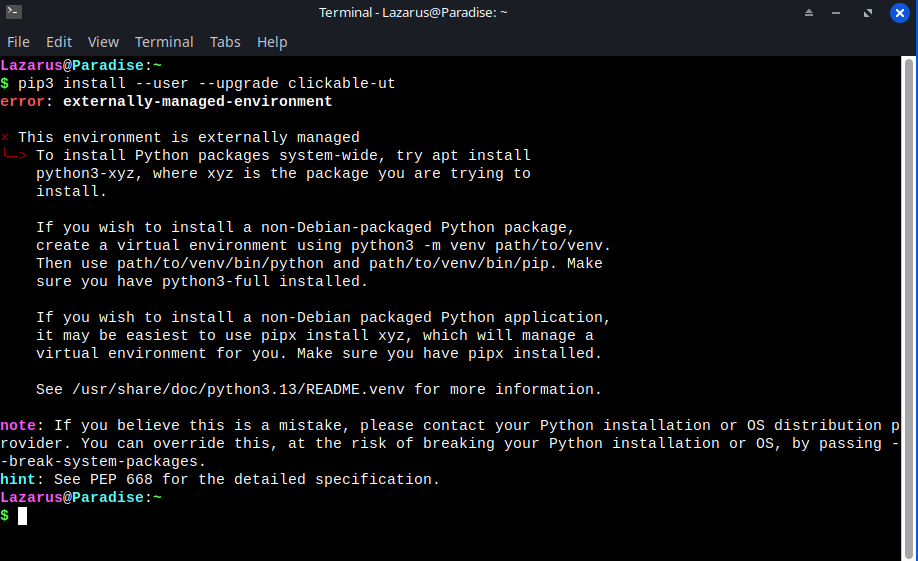Click the window title 'Terminal - Lazarus@Paradise: ~'
Image resolution: width=918 pixels, height=561 pixels.
click(413, 13)
